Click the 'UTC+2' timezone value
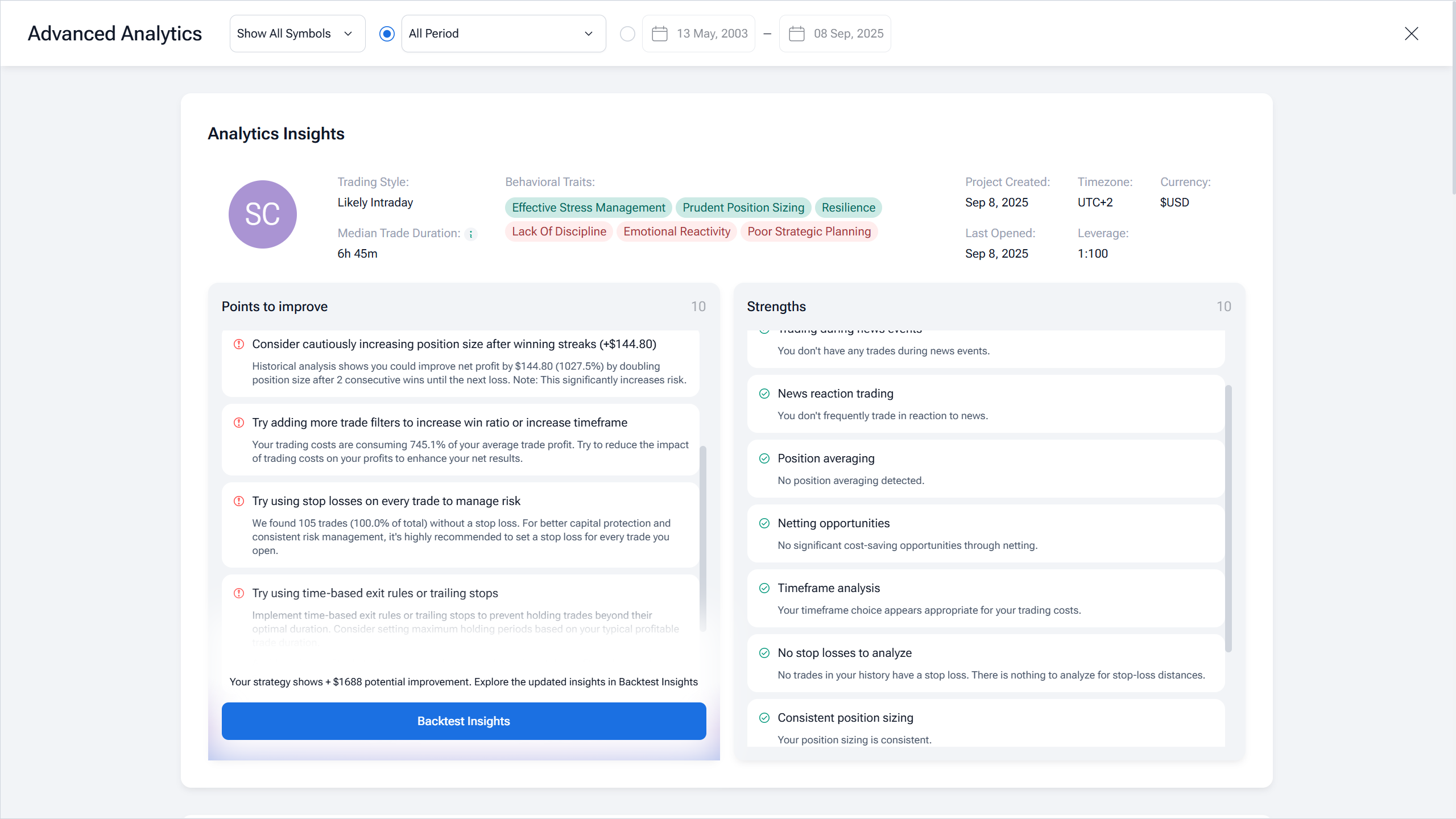This screenshot has height=819, width=1456. pos(1095,202)
